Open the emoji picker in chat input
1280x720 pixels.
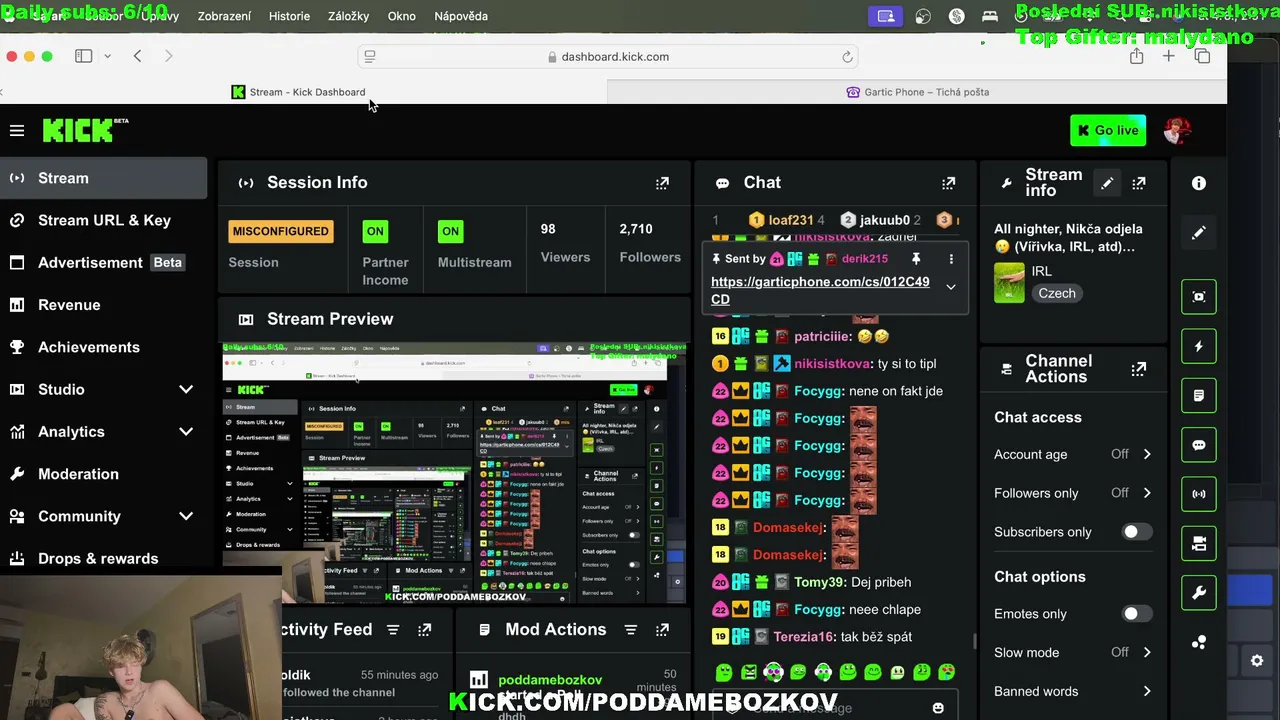(938, 708)
